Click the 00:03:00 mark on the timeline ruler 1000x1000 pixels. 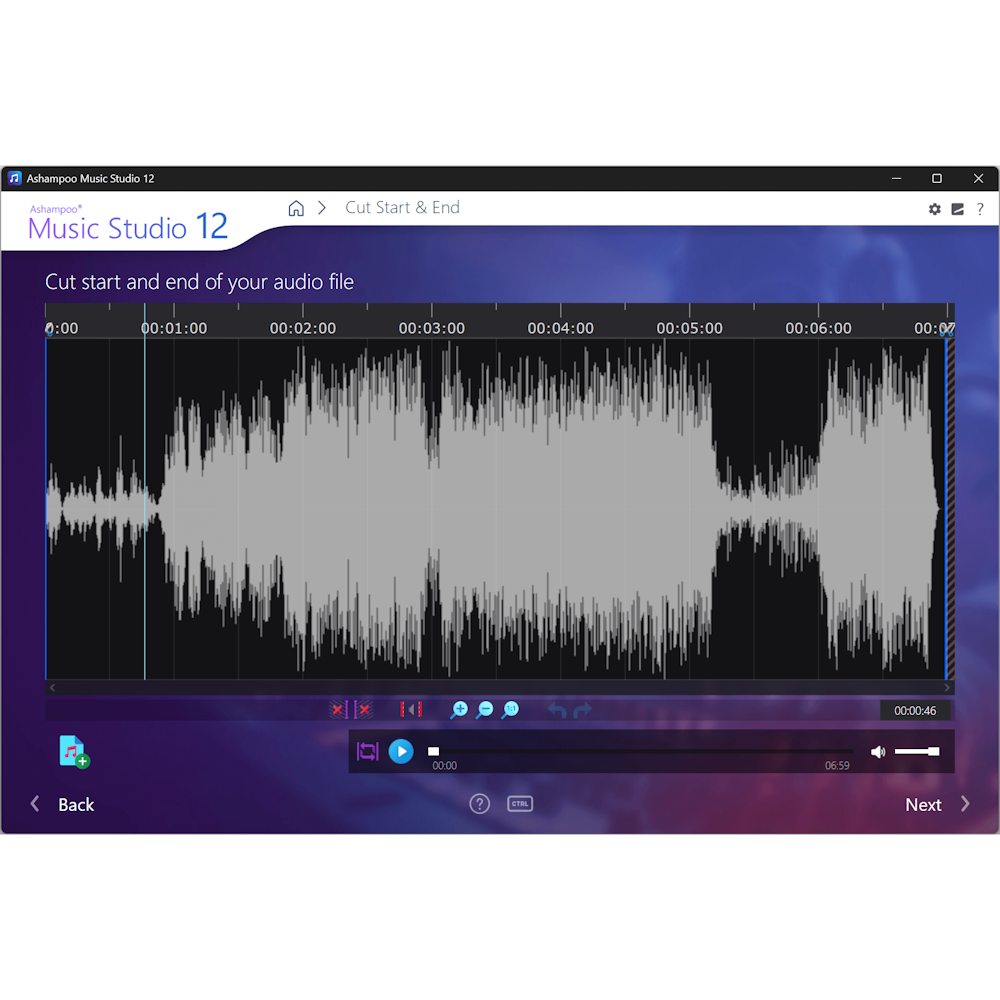(x=432, y=328)
